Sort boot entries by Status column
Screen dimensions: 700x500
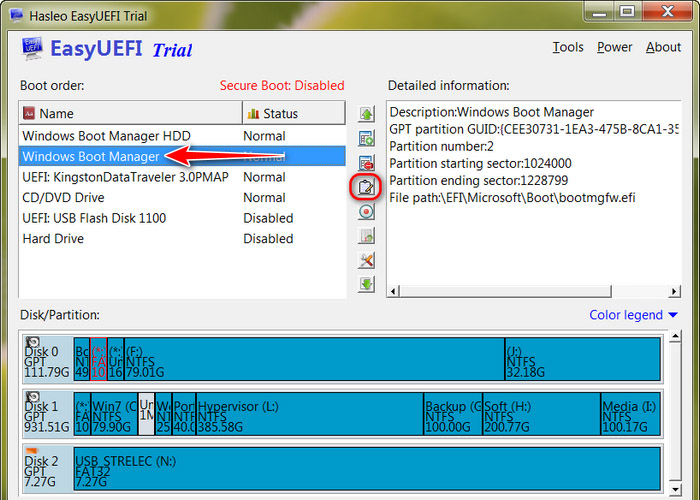click(294, 113)
